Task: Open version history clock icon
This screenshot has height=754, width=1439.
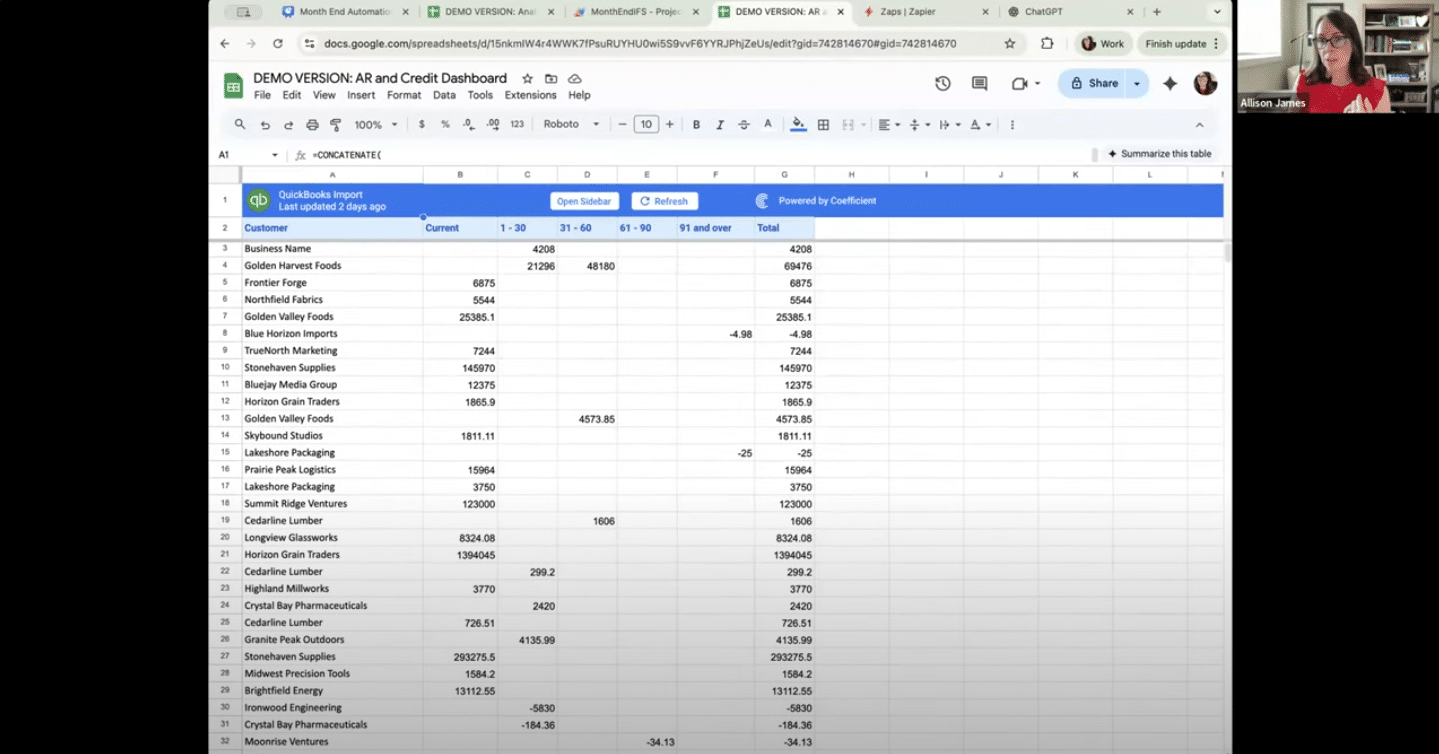Action: tap(942, 84)
